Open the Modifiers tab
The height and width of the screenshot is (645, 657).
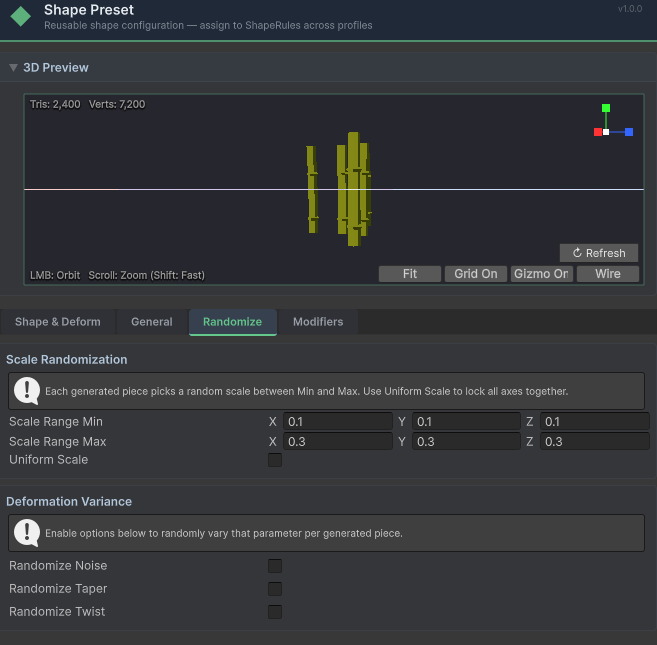(318, 322)
